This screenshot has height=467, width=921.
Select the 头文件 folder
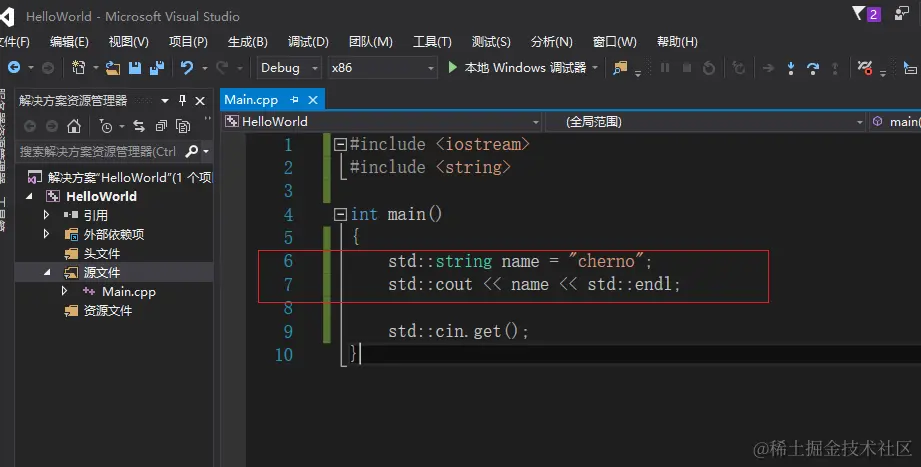pos(101,253)
